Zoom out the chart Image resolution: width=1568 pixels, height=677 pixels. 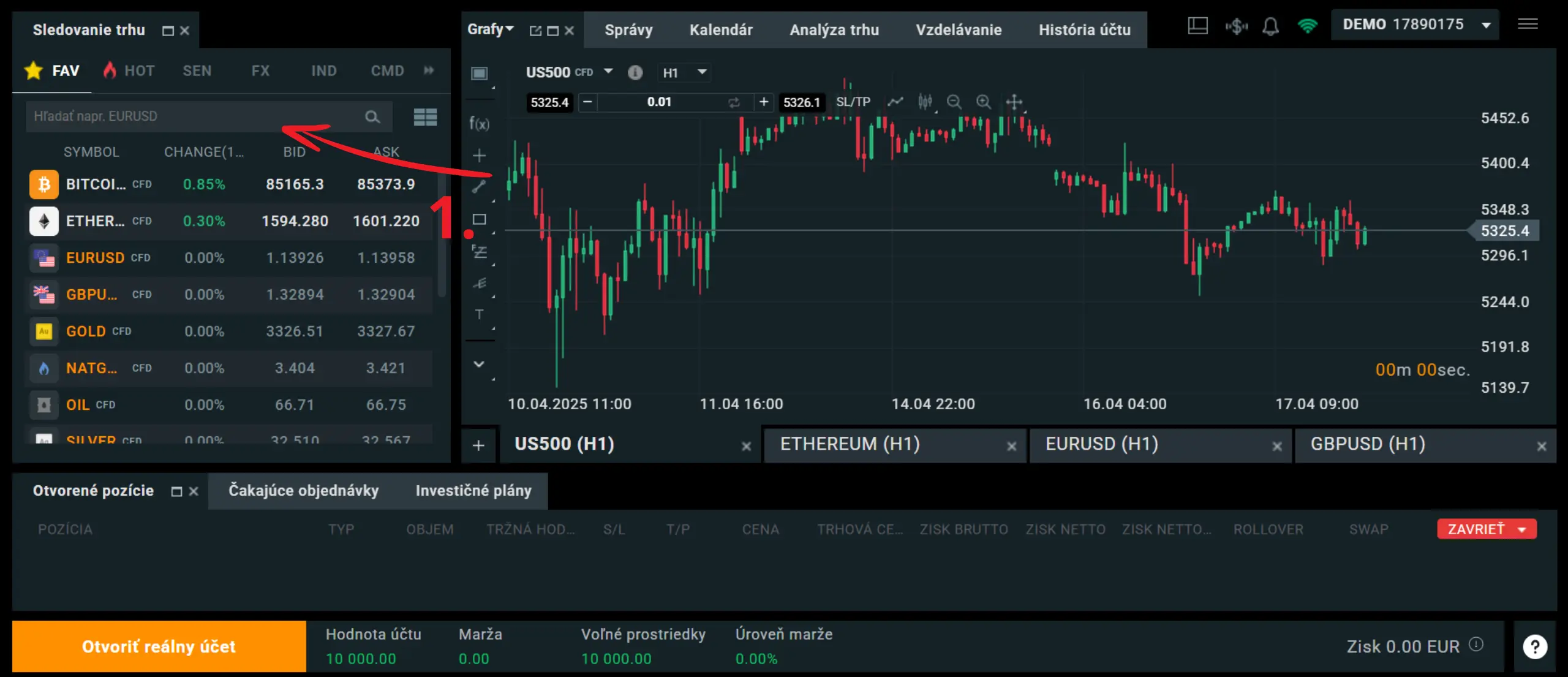tap(954, 102)
